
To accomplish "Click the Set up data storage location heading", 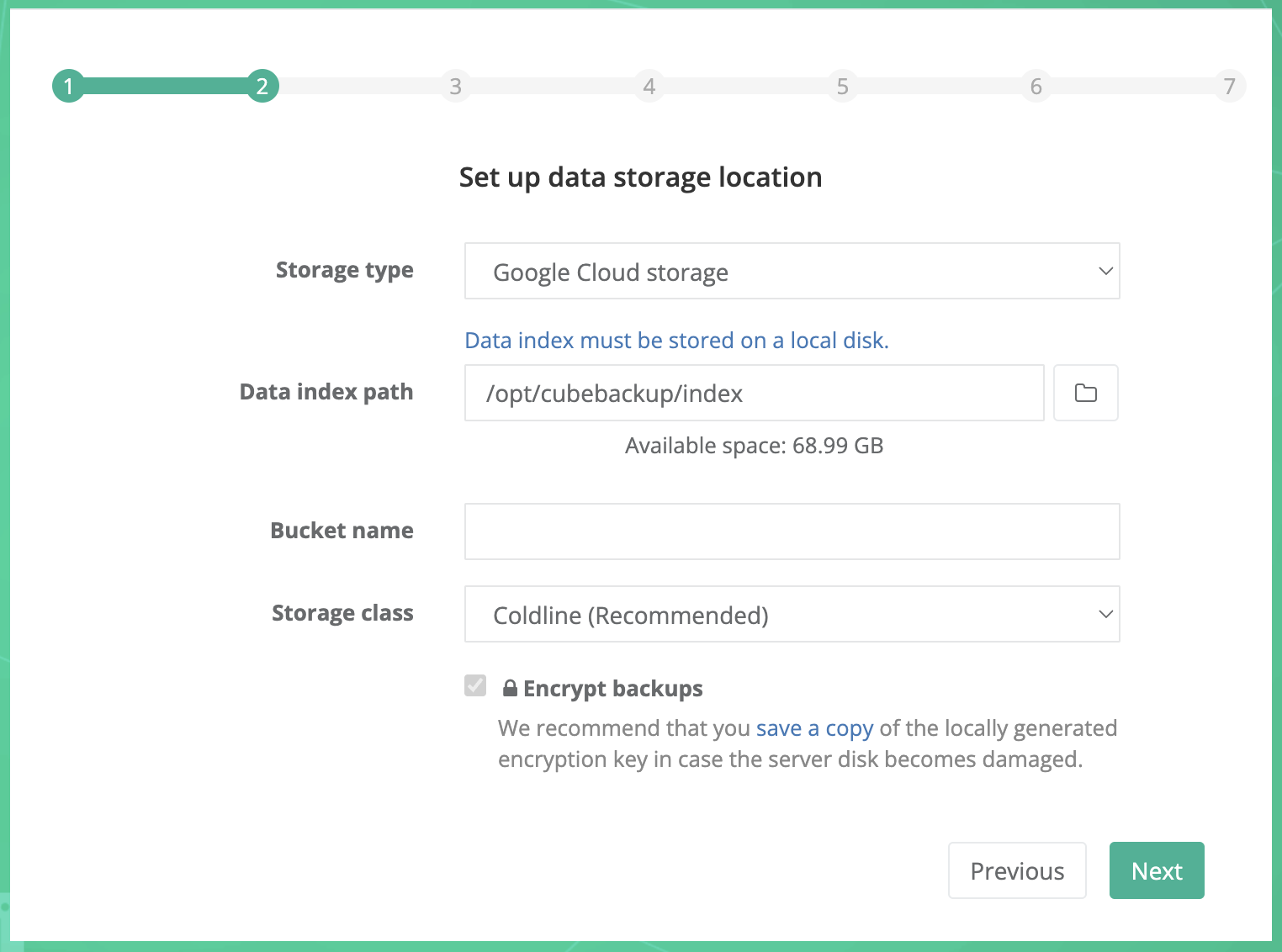I will click(640, 177).
